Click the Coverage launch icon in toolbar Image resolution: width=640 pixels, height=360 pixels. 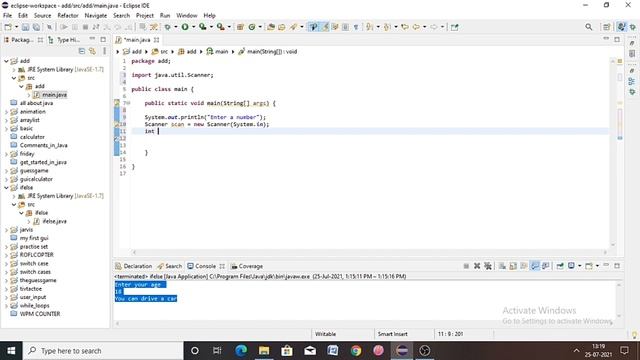click(x=202, y=27)
